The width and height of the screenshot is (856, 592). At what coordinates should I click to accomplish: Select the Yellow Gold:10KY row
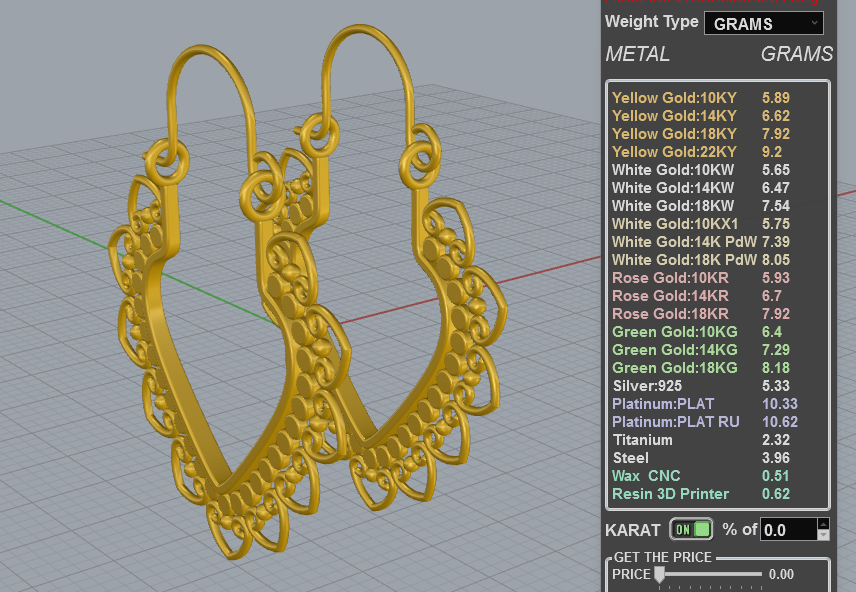(x=718, y=98)
